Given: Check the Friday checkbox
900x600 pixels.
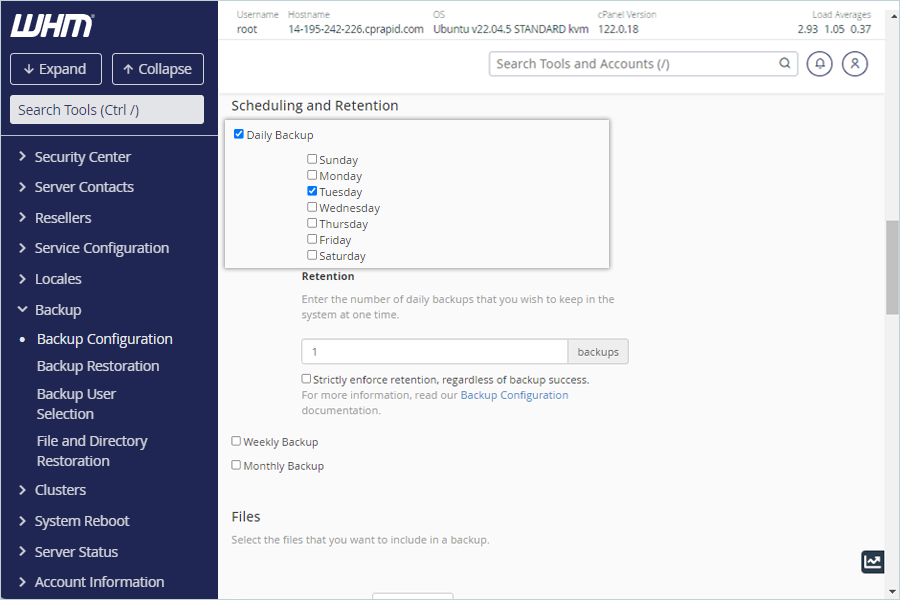Looking at the screenshot, I should tap(312, 239).
